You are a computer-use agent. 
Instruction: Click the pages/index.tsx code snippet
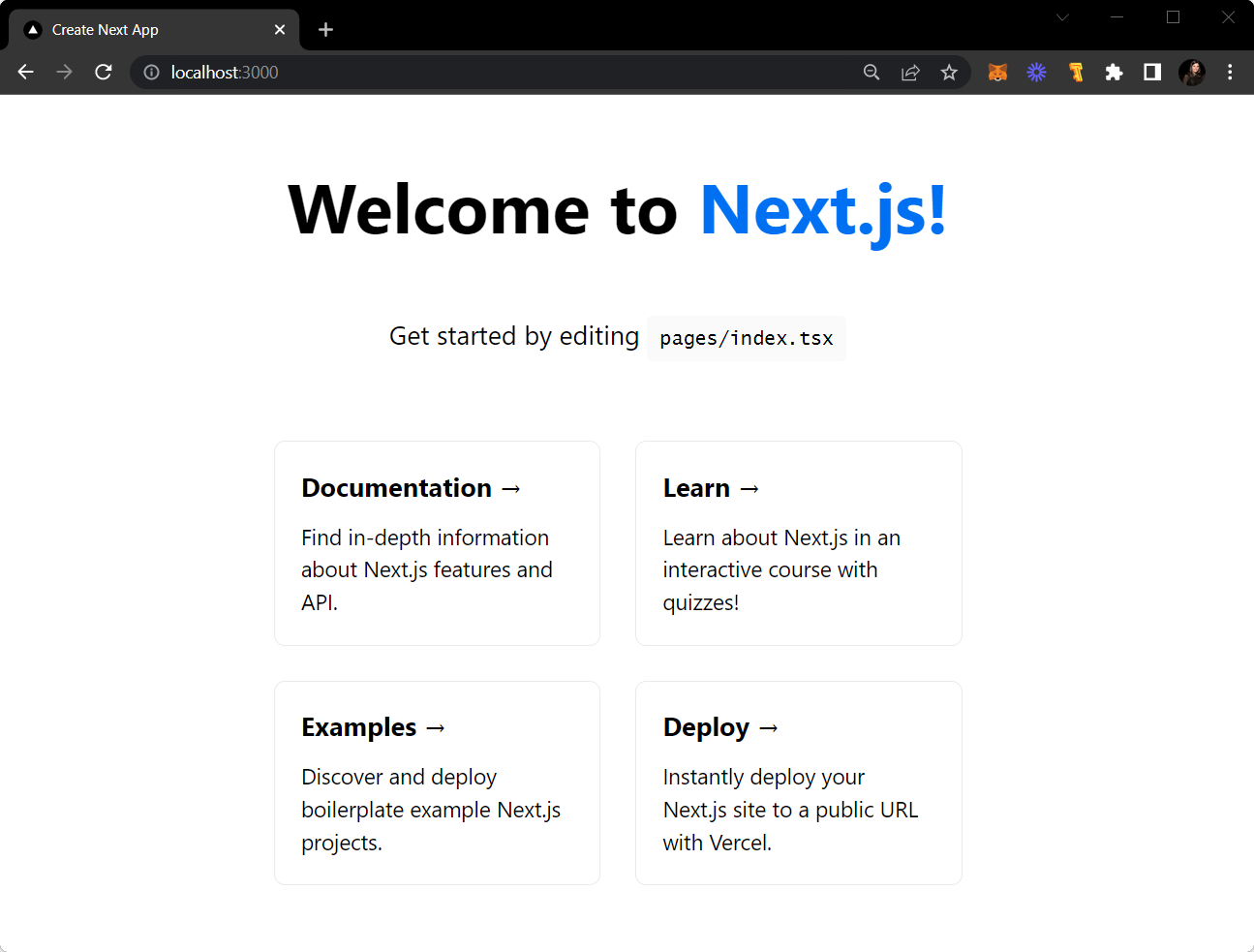pyautogui.click(x=747, y=338)
